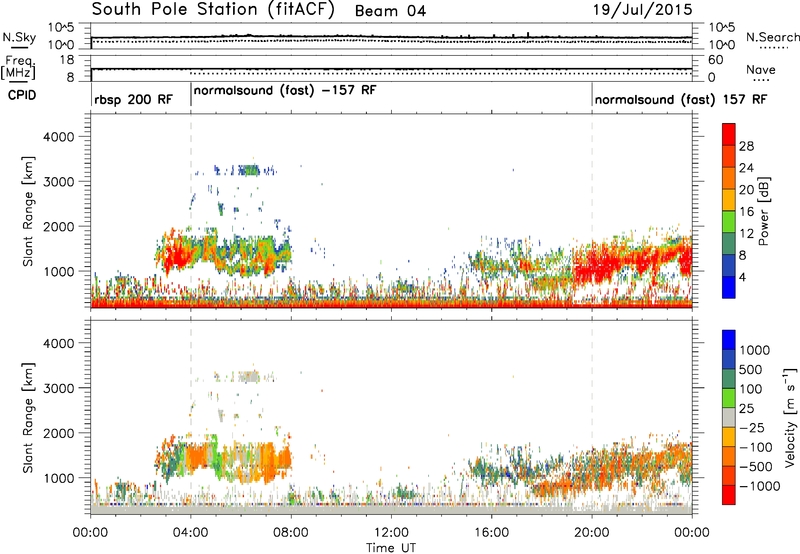Click the 'Freq. [MHz]' axis label
This screenshot has width=800, height=554.
[x=18, y=68]
